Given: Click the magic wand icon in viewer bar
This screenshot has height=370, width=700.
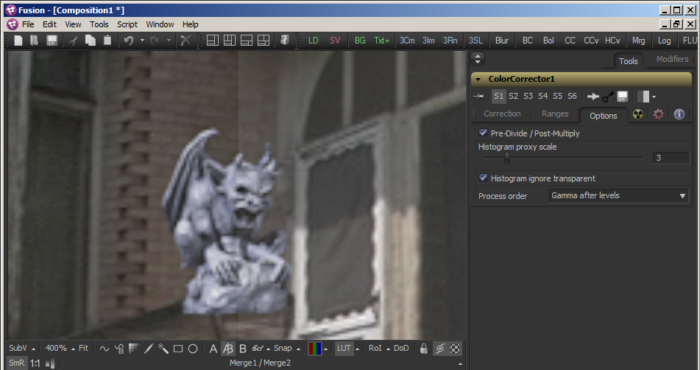Looking at the screenshot, I should [163, 349].
